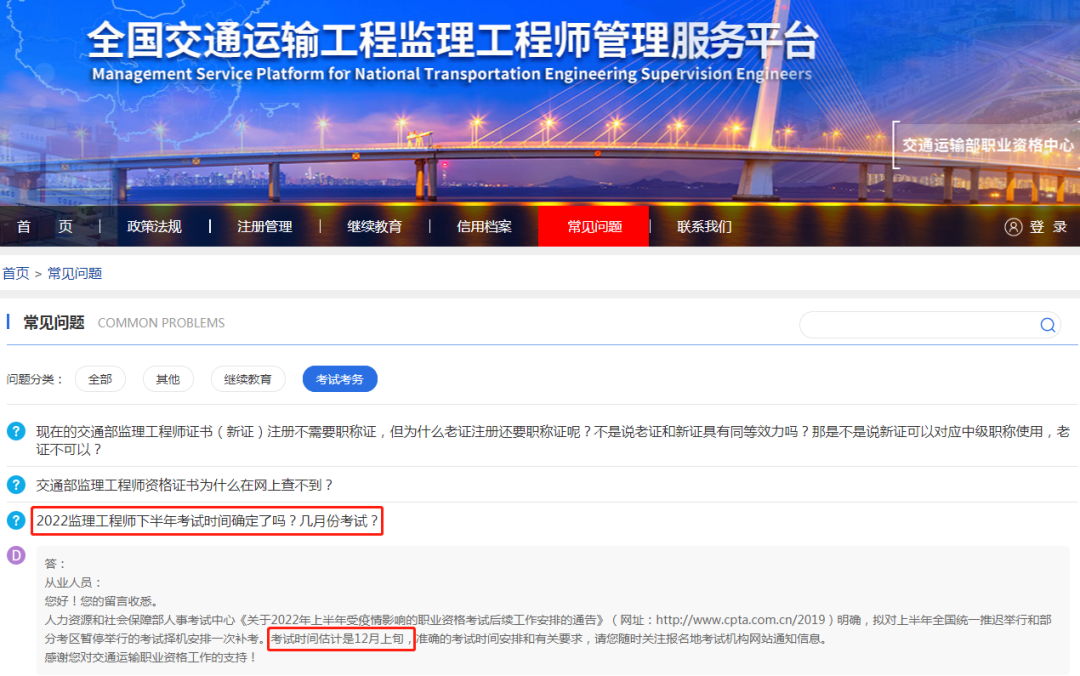1080x676 pixels.
Task: Click the 问题分类 label
Action: [x=34, y=379]
